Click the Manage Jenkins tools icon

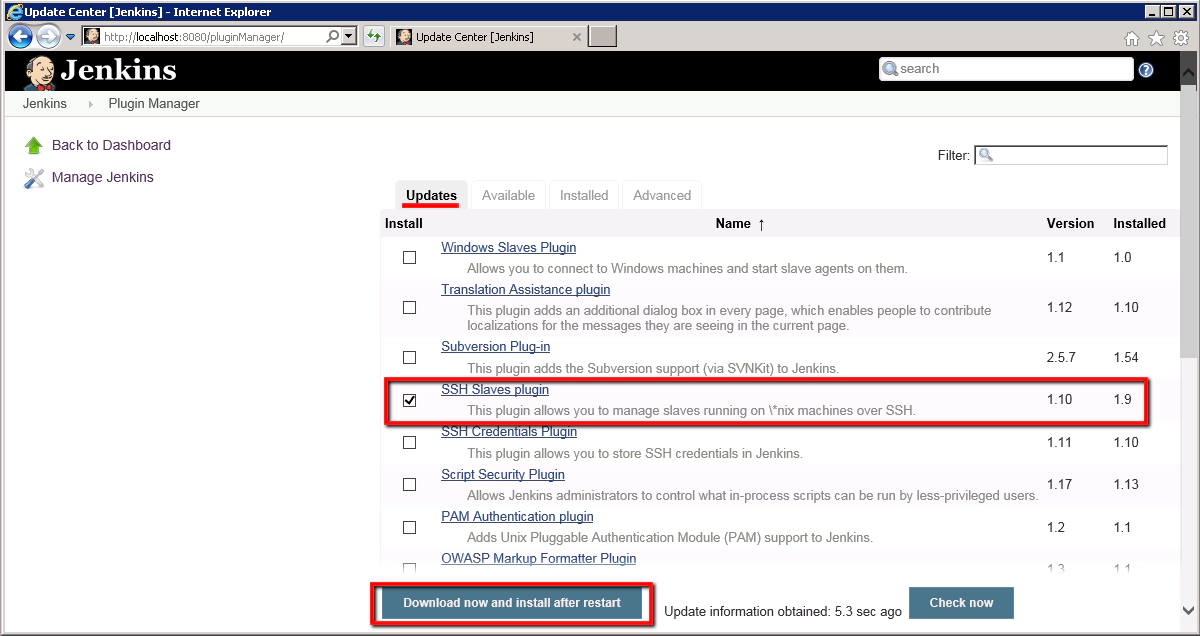click(x=34, y=178)
